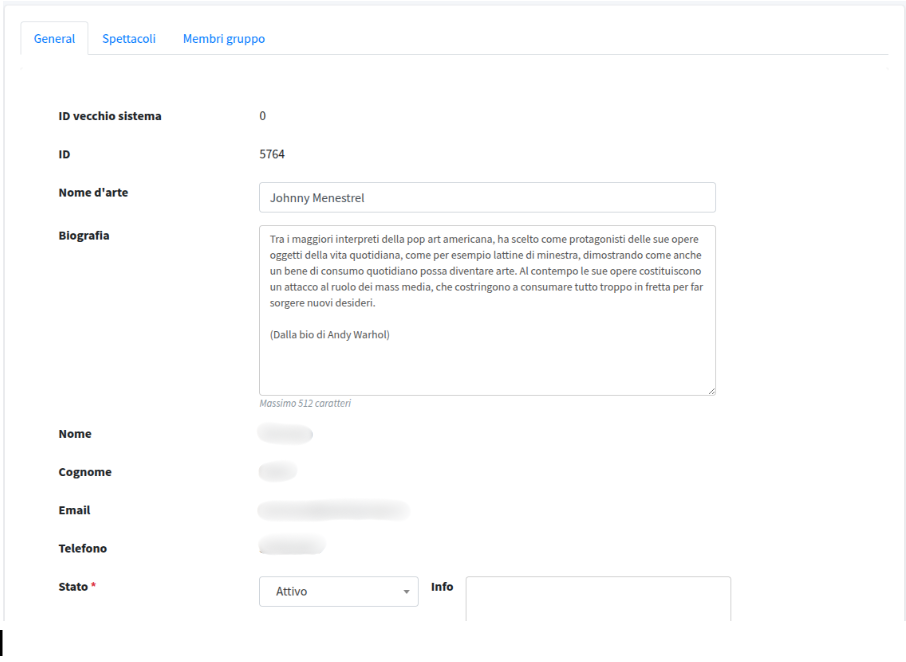Focus the Biografia text area
This screenshot has height=662, width=906.
[x=487, y=310]
